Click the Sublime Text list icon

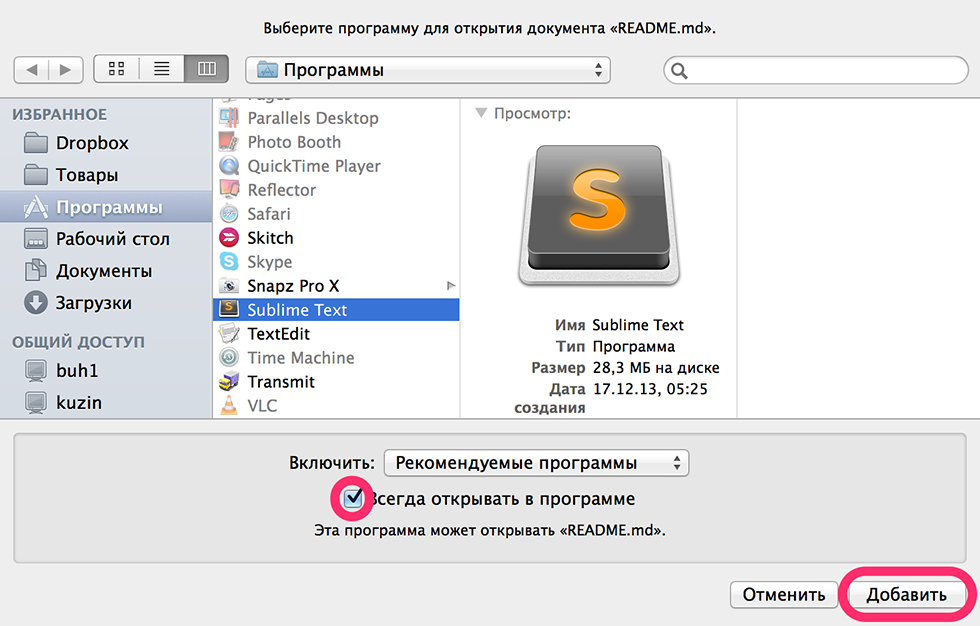tap(229, 309)
